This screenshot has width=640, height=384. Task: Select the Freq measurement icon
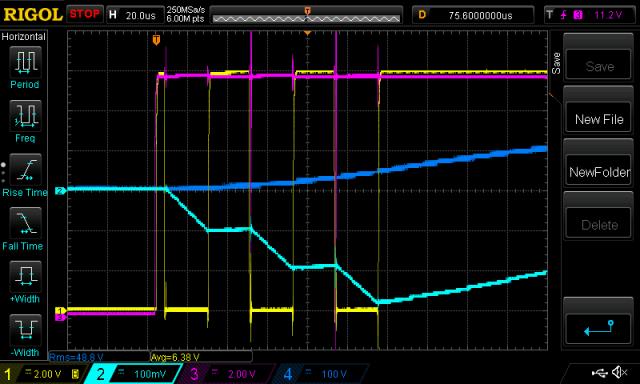coord(25,115)
